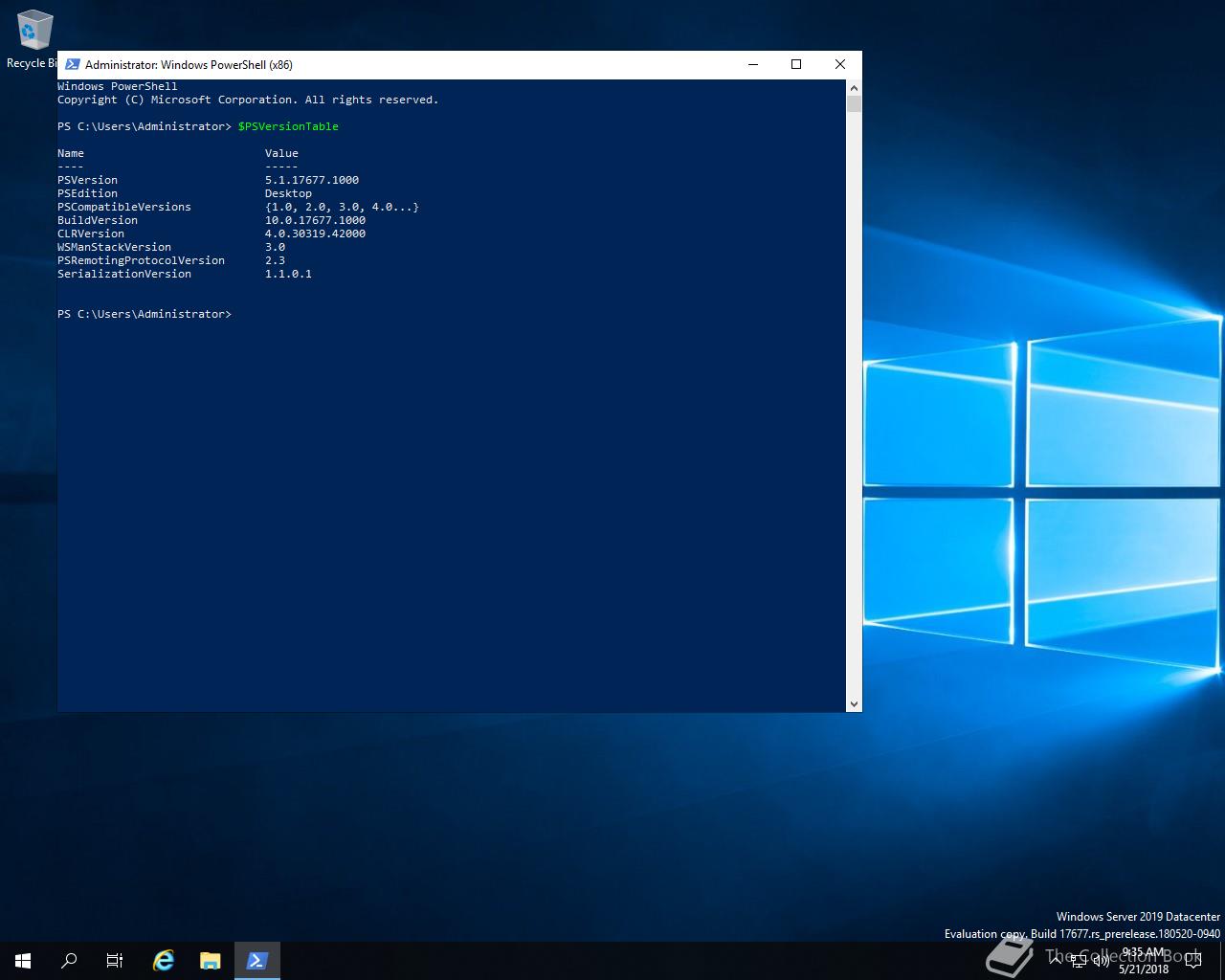Click the Name column header
The height and width of the screenshot is (980, 1225).
pos(71,153)
